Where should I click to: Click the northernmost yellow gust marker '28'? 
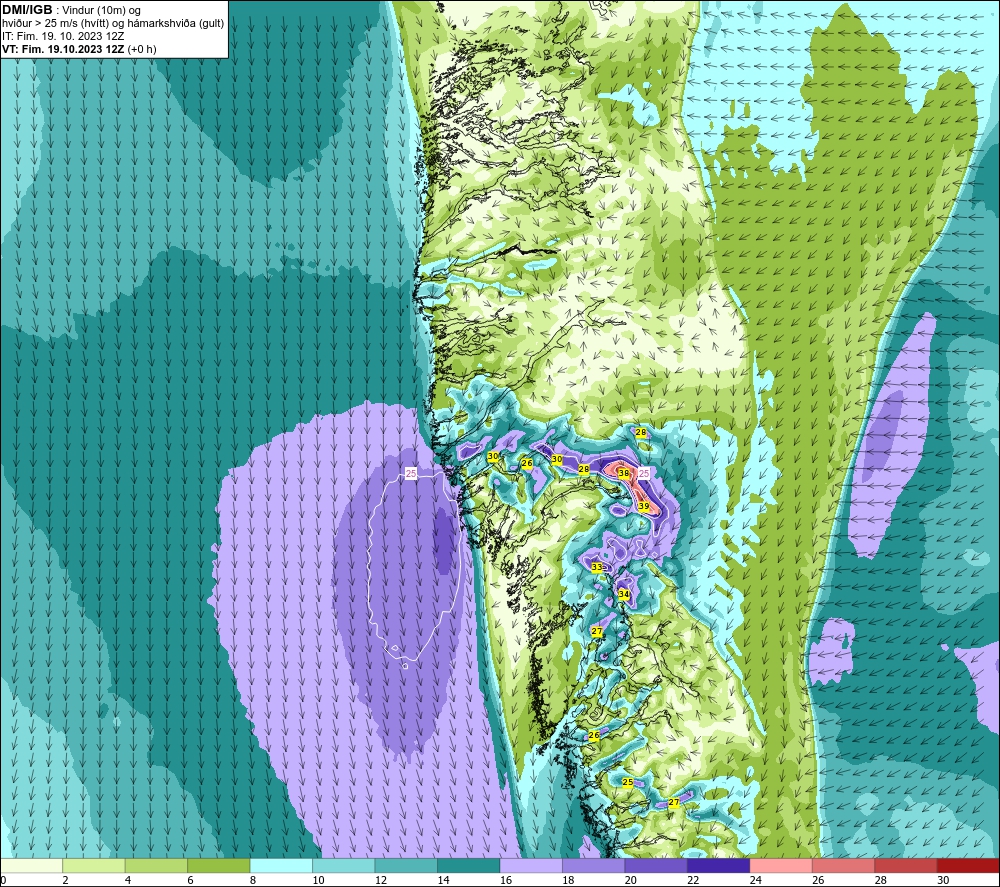point(640,432)
